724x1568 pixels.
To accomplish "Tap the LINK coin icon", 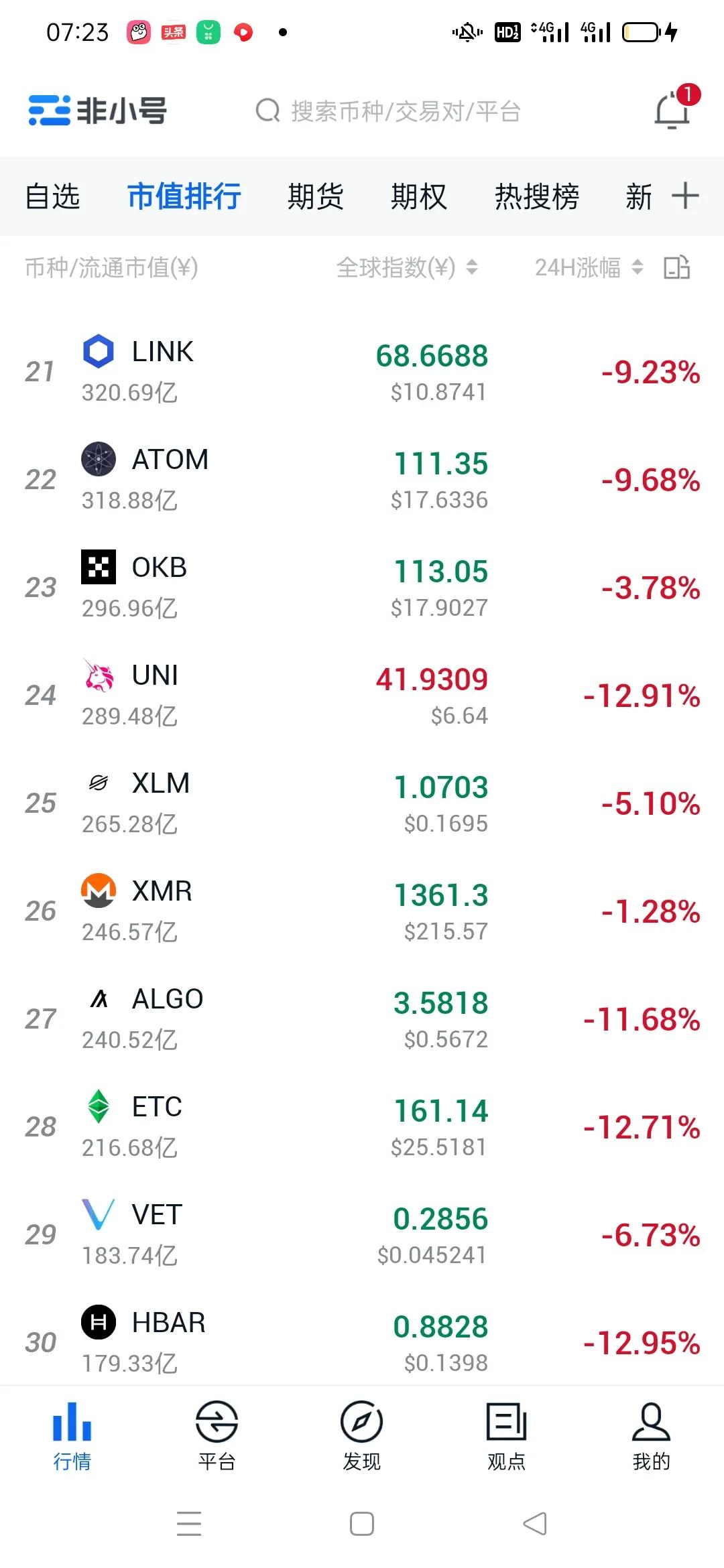I will coord(98,352).
